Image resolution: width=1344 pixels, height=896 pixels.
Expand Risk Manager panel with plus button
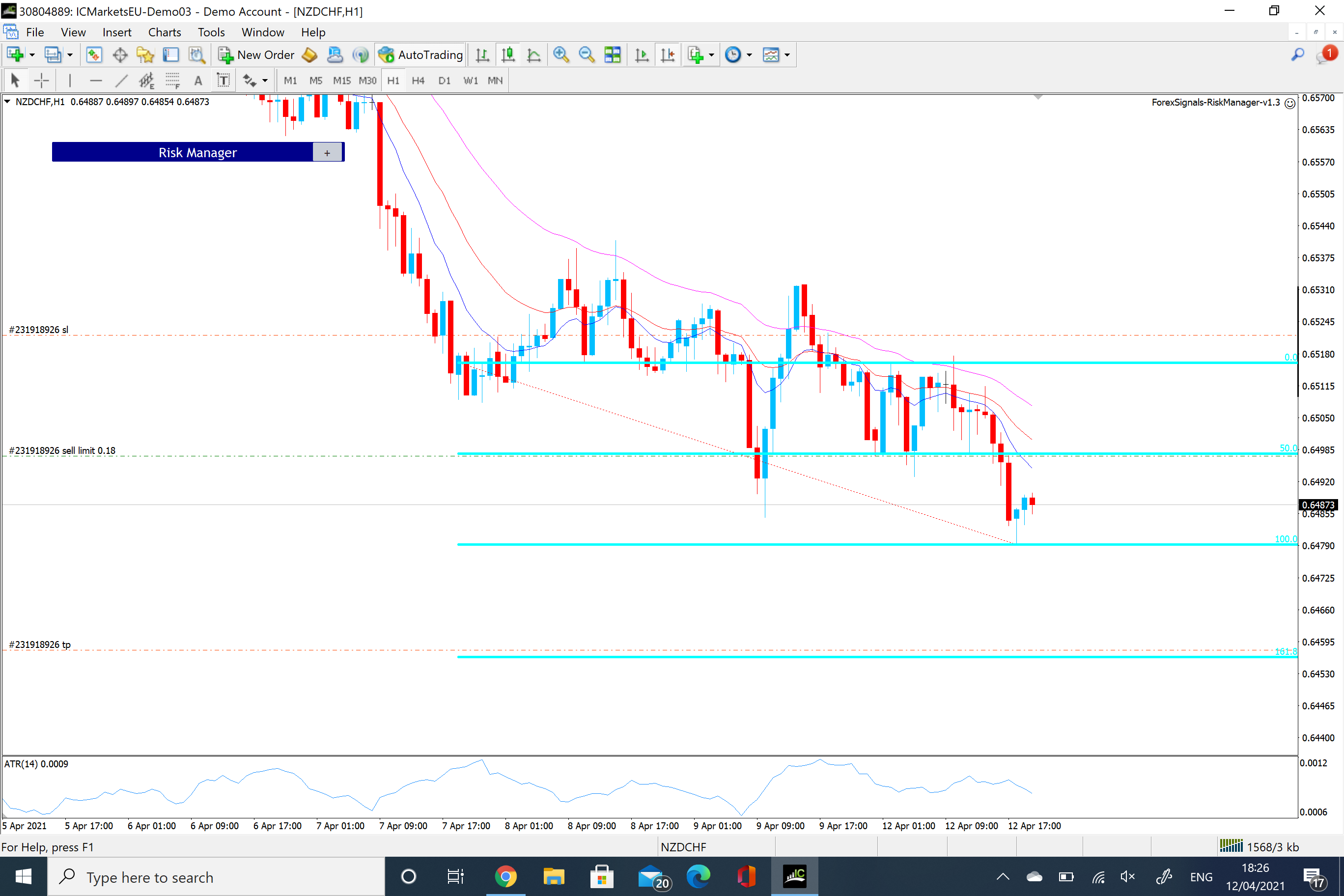click(327, 153)
